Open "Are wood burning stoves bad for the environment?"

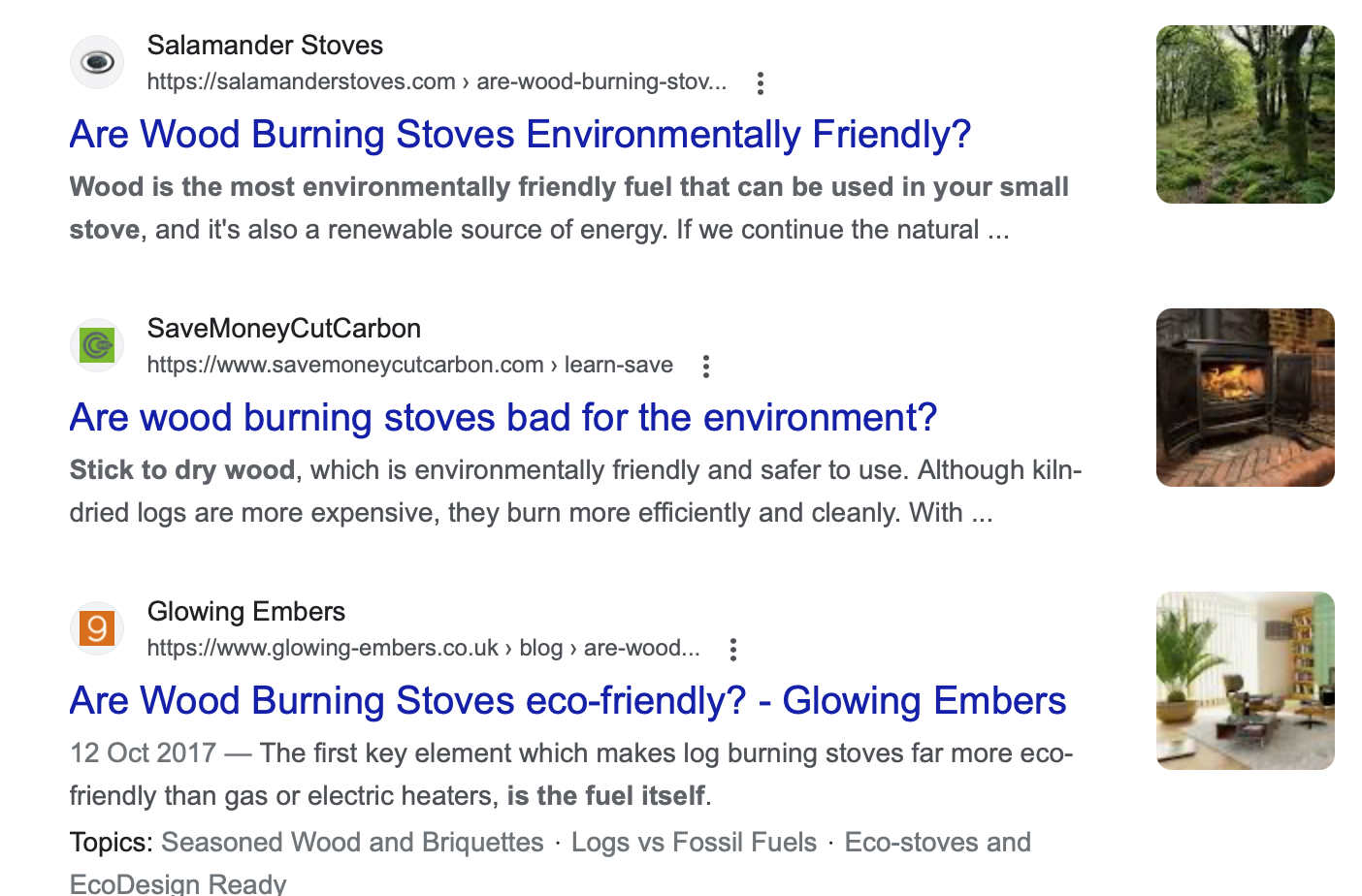coord(503,418)
